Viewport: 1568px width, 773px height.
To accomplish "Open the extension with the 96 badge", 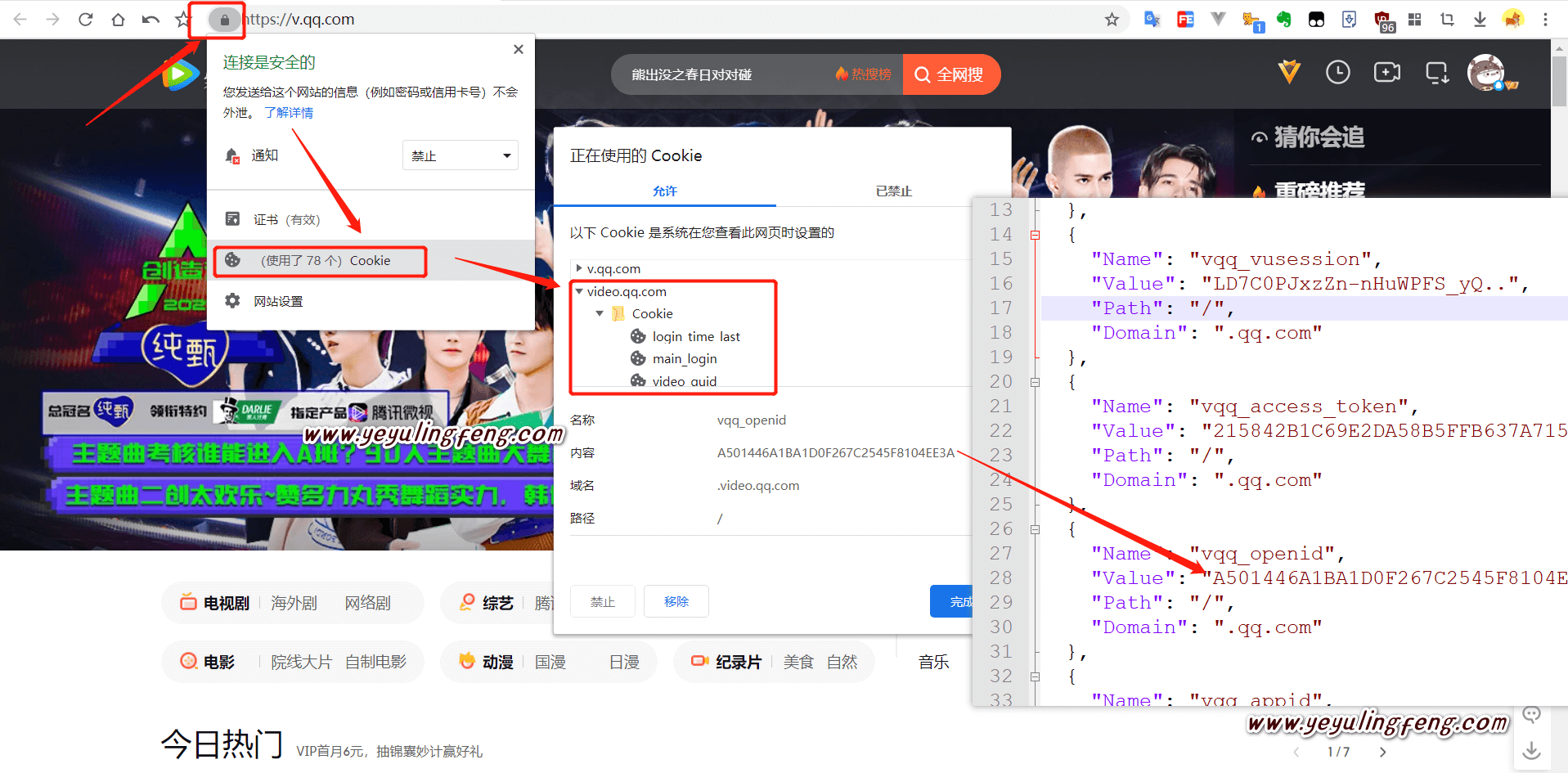I will point(1383,20).
